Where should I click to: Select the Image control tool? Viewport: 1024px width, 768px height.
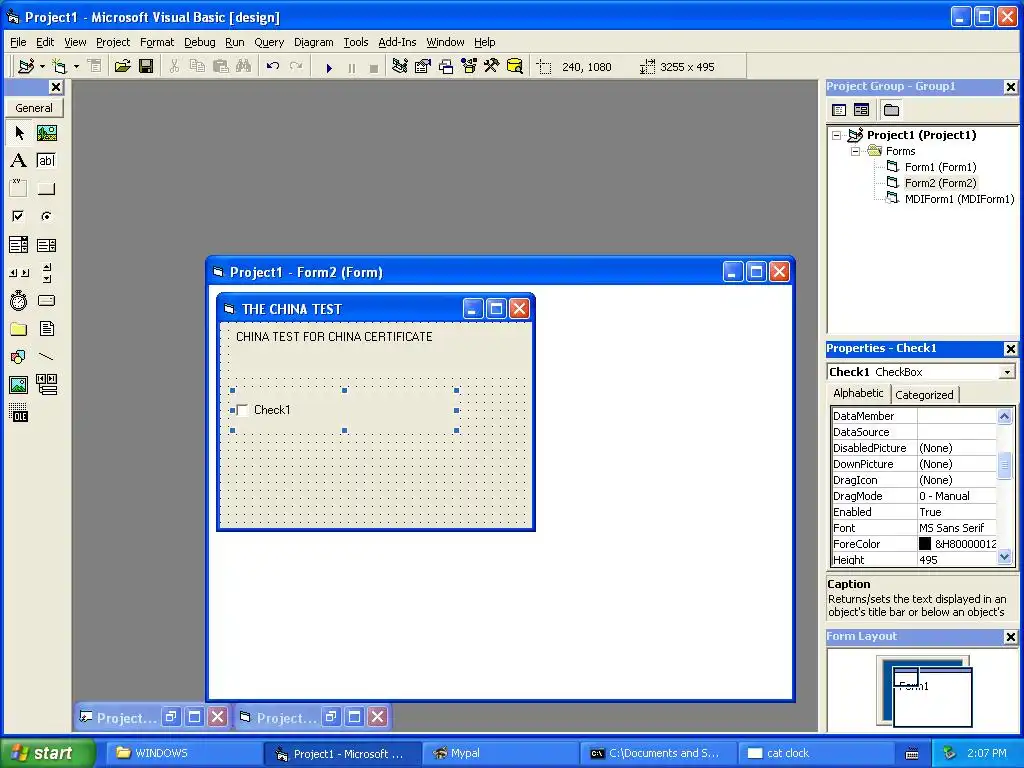19,385
